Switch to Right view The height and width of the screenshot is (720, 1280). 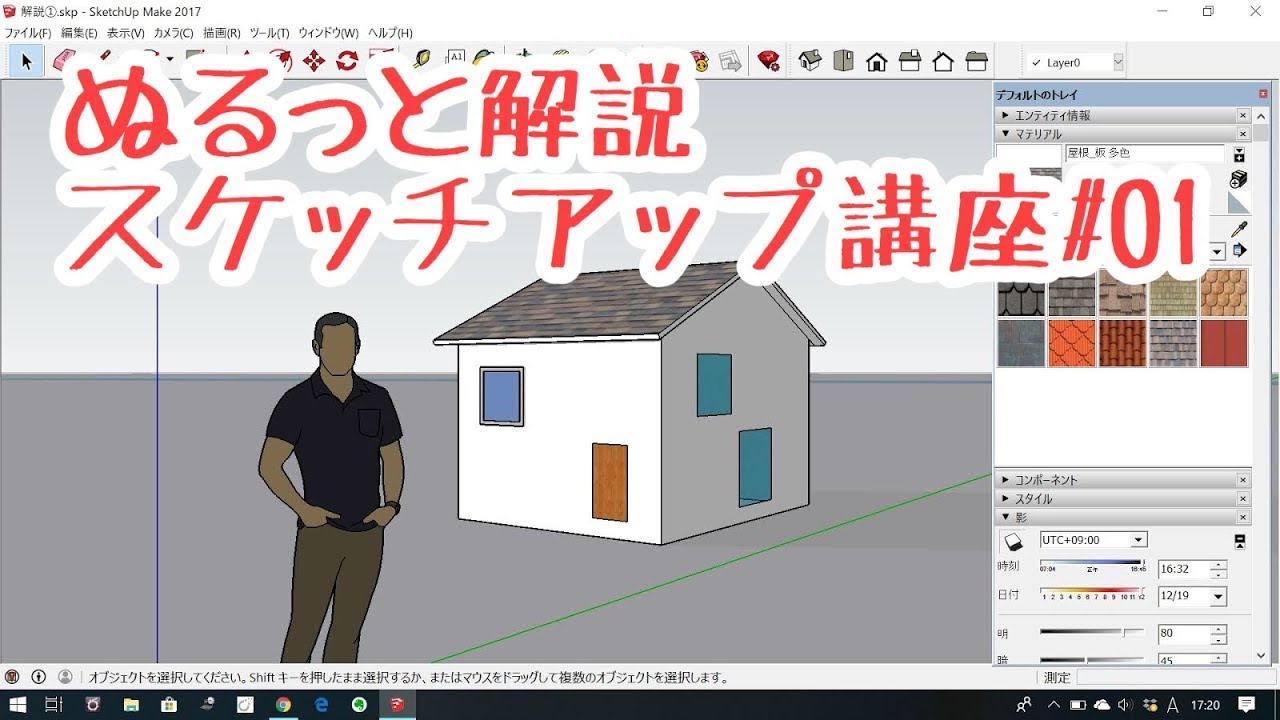[x=910, y=62]
